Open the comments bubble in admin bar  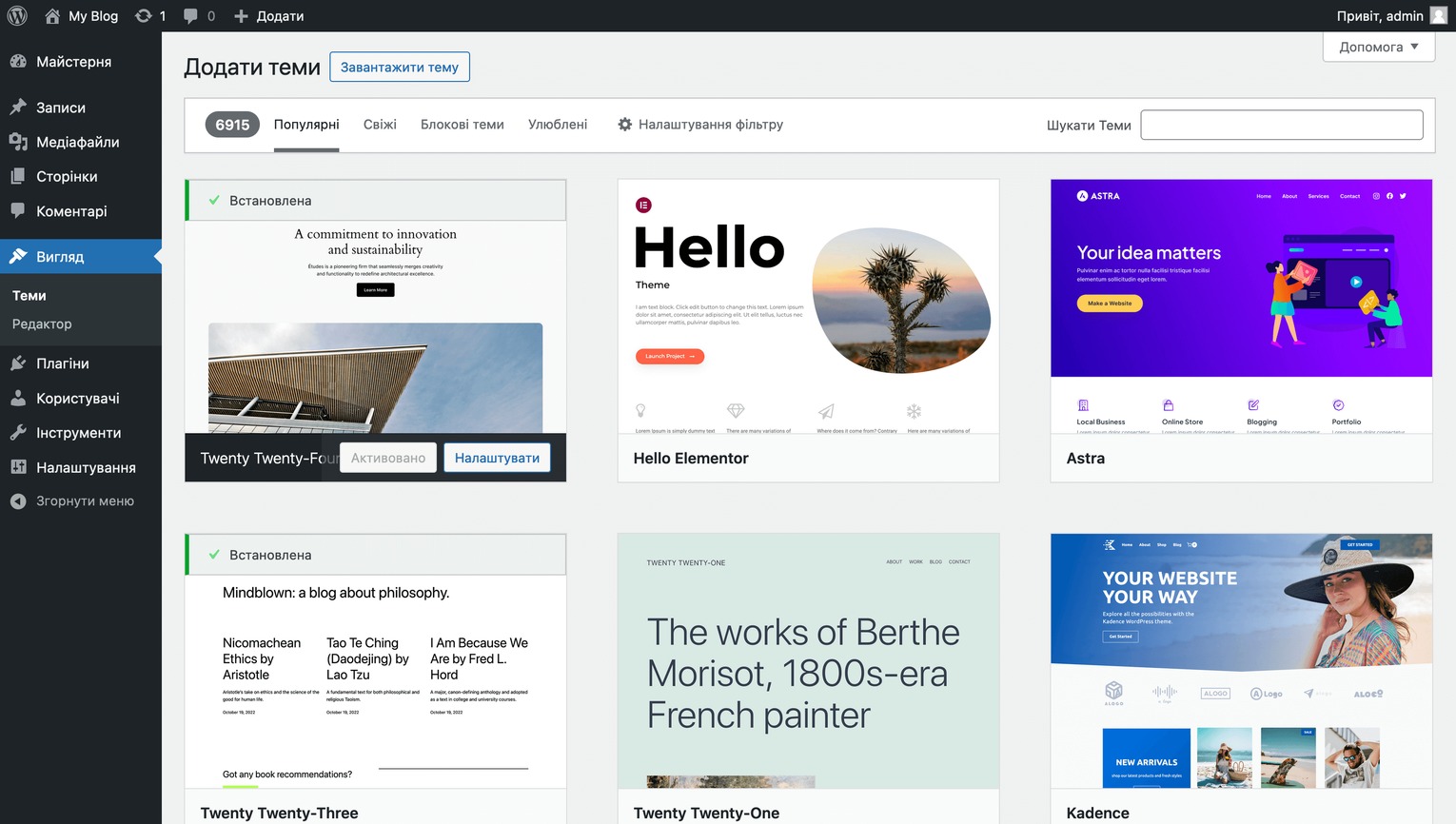click(190, 16)
